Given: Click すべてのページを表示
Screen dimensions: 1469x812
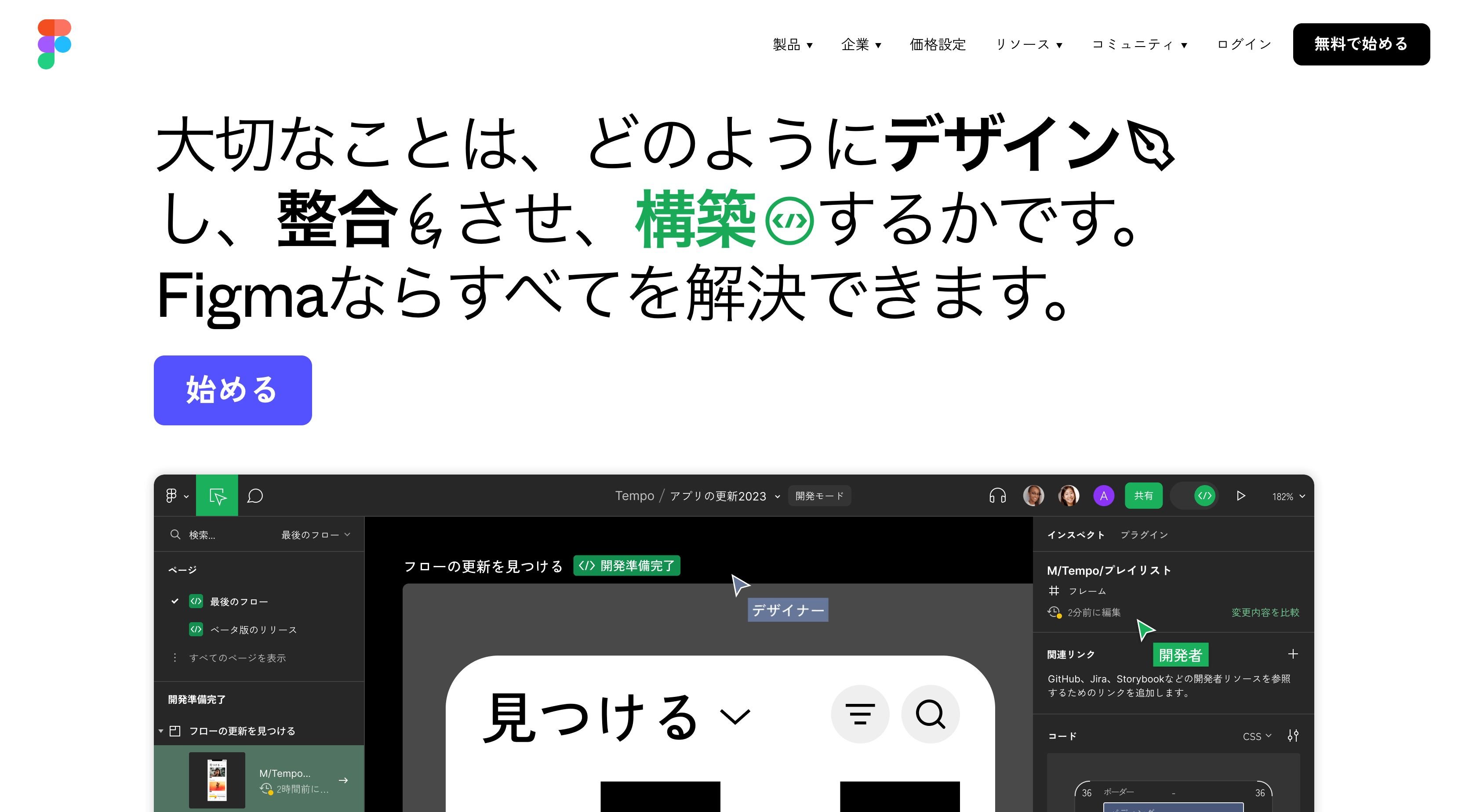Looking at the screenshot, I should coord(237,657).
